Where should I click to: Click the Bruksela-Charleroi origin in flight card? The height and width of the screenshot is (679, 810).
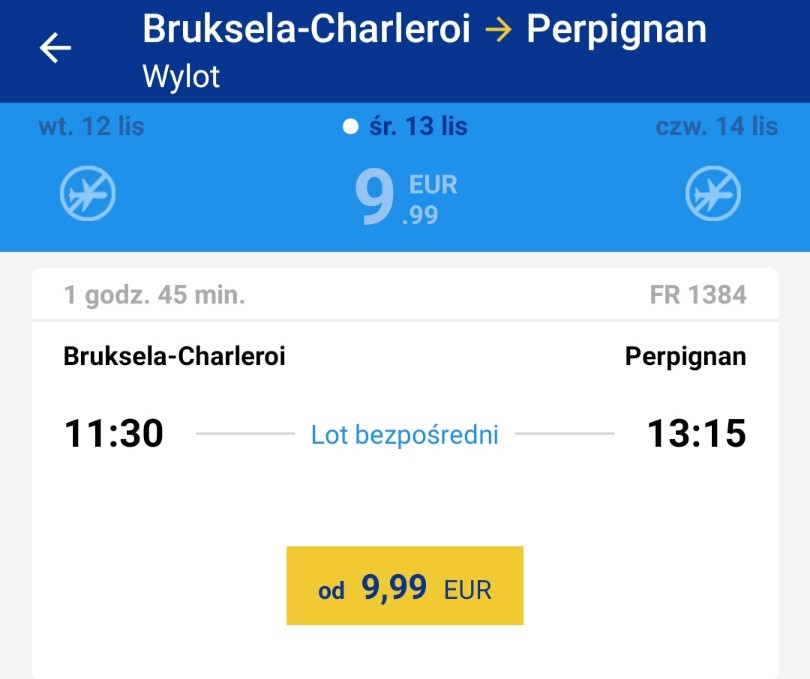[174, 356]
